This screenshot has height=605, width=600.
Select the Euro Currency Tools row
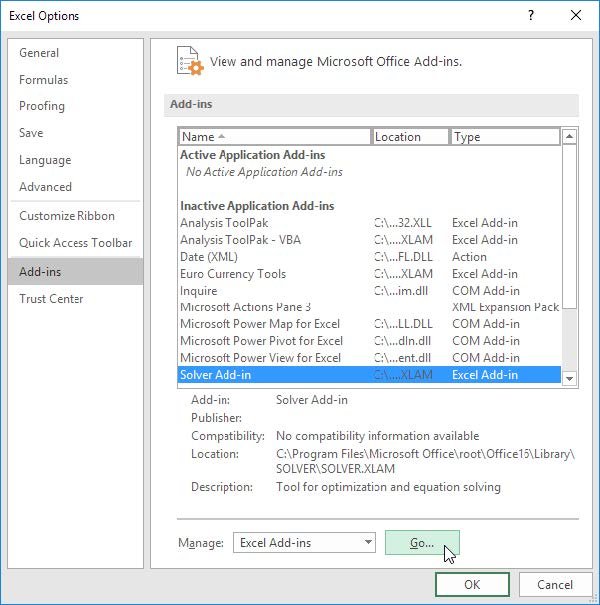pyautogui.click(x=369, y=274)
